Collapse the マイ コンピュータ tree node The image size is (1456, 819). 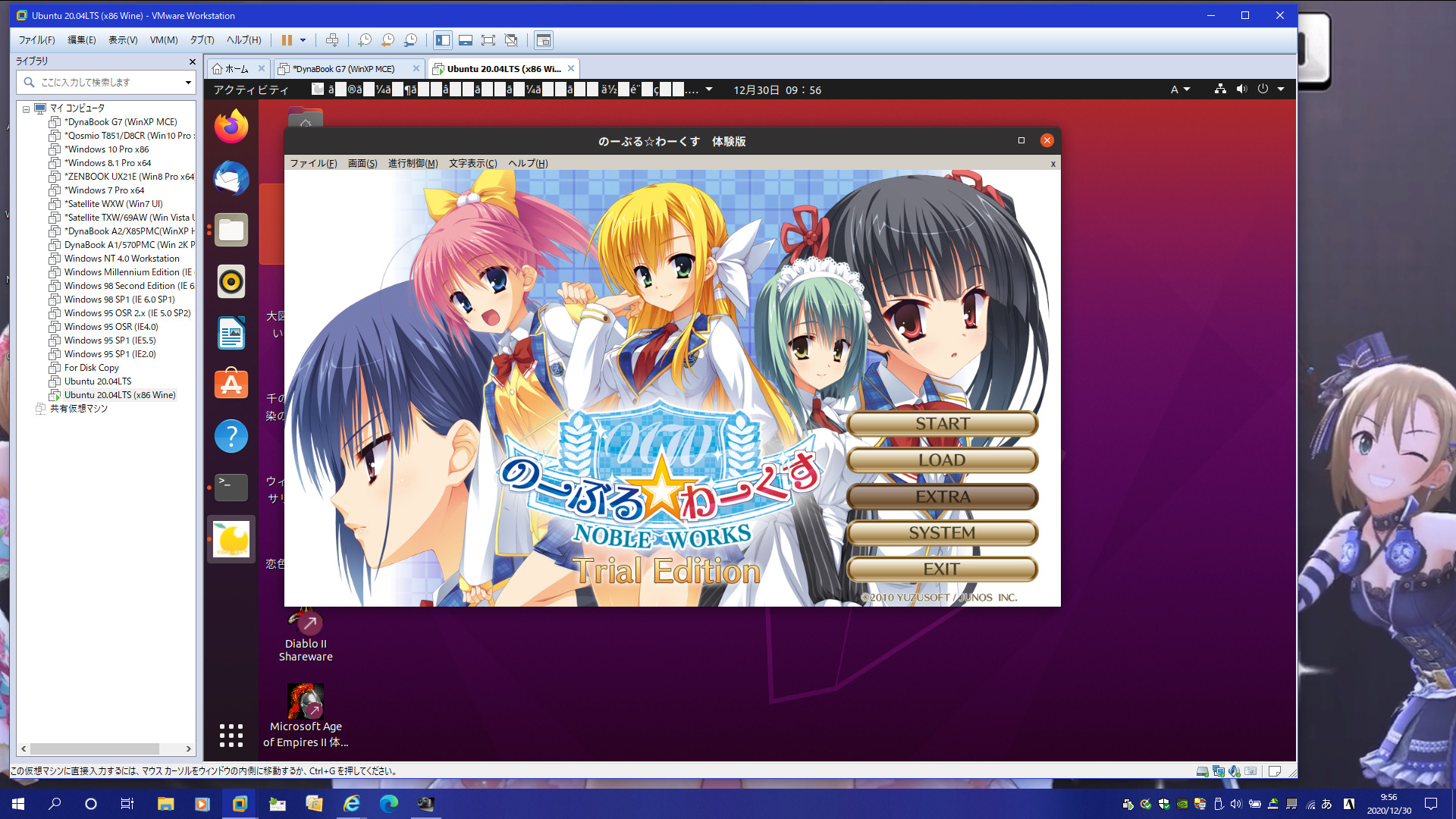point(27,108)
